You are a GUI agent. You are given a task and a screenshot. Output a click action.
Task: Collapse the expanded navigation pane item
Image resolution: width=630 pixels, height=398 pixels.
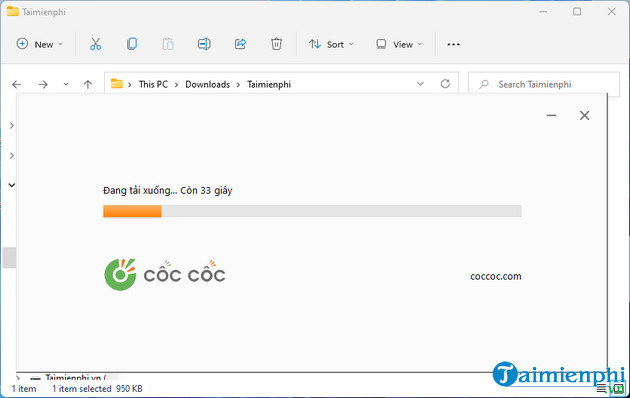pos(12,185)
